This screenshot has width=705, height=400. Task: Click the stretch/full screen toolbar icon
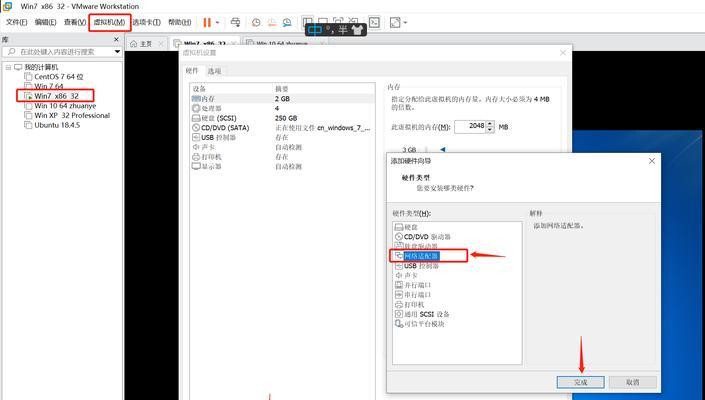pos(394,22)
